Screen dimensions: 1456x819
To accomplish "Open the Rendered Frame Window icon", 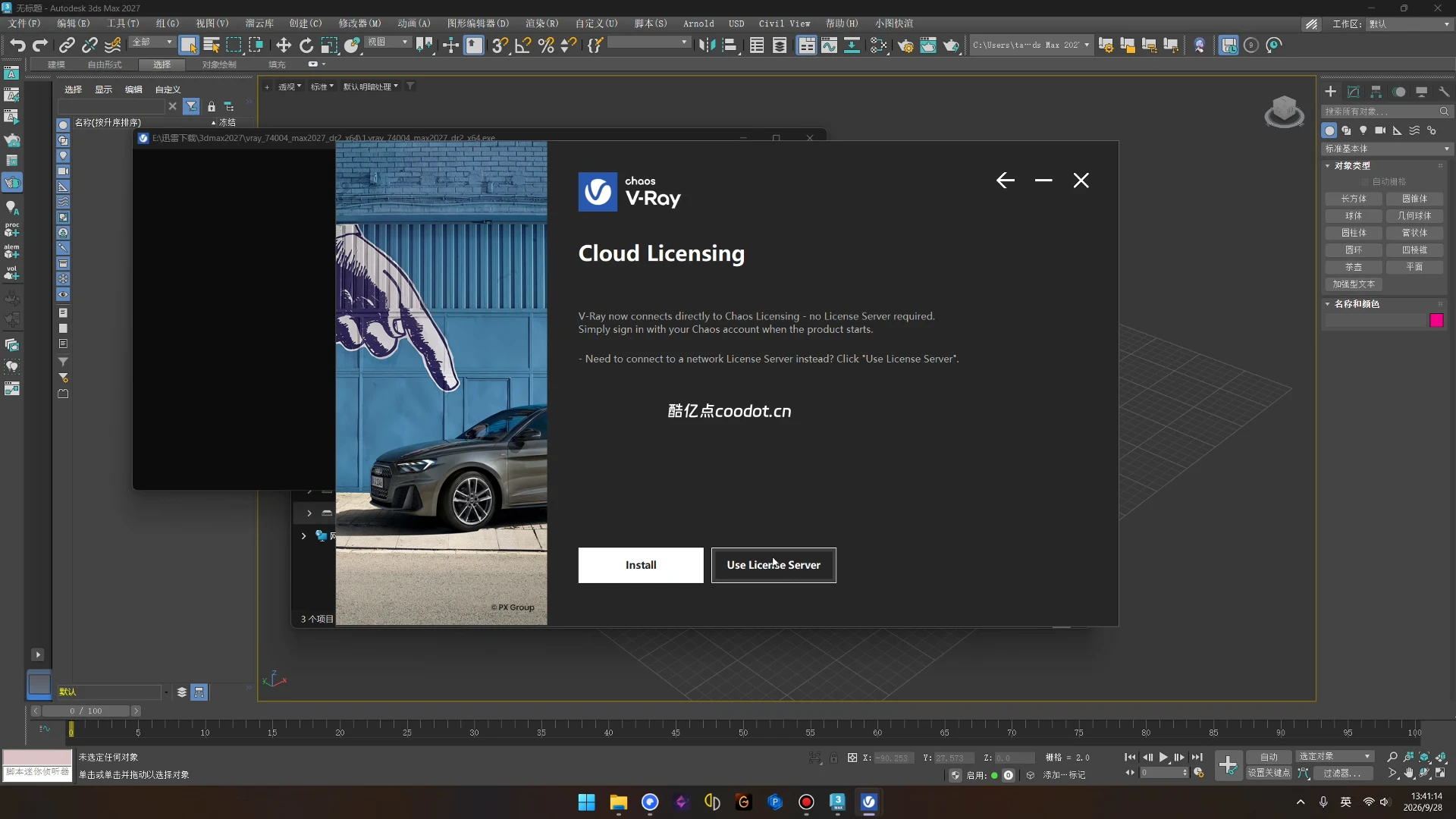I will tap(928, 45).
